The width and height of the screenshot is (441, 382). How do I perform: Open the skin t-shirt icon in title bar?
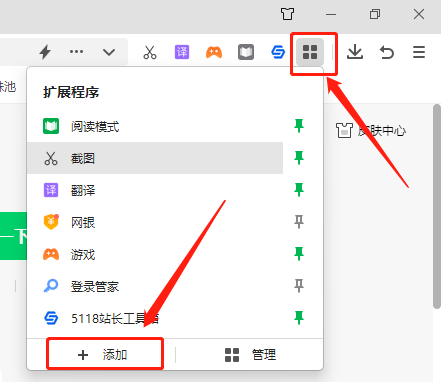point(287,14)
